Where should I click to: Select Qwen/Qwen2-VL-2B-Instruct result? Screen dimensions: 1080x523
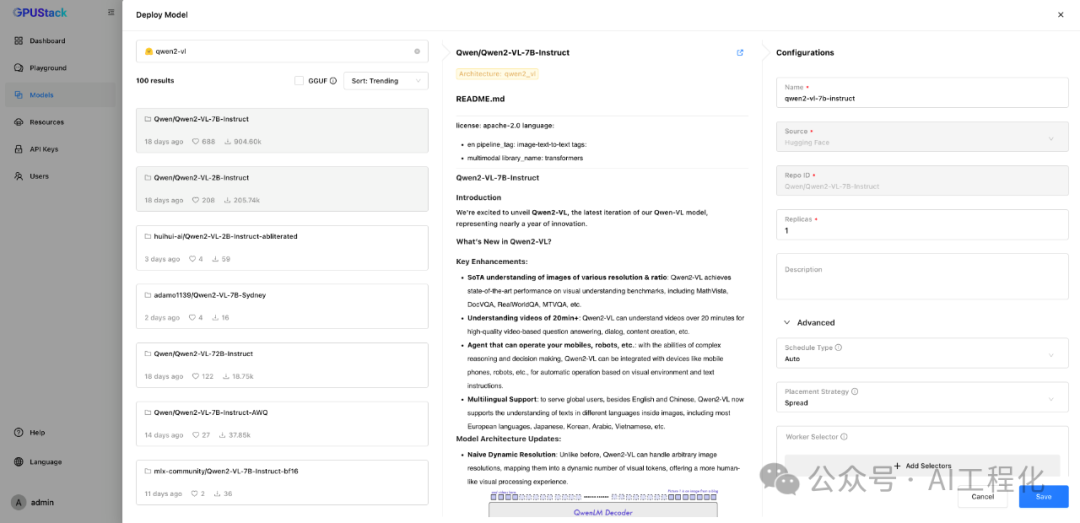click(282, 189)
